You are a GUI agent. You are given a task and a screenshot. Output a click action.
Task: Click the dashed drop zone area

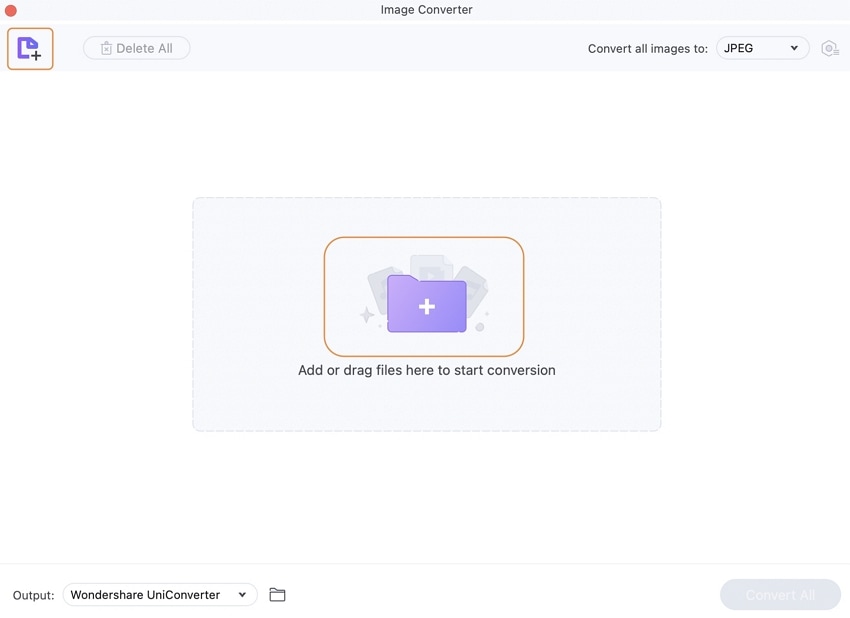click(x=427, y=314)
